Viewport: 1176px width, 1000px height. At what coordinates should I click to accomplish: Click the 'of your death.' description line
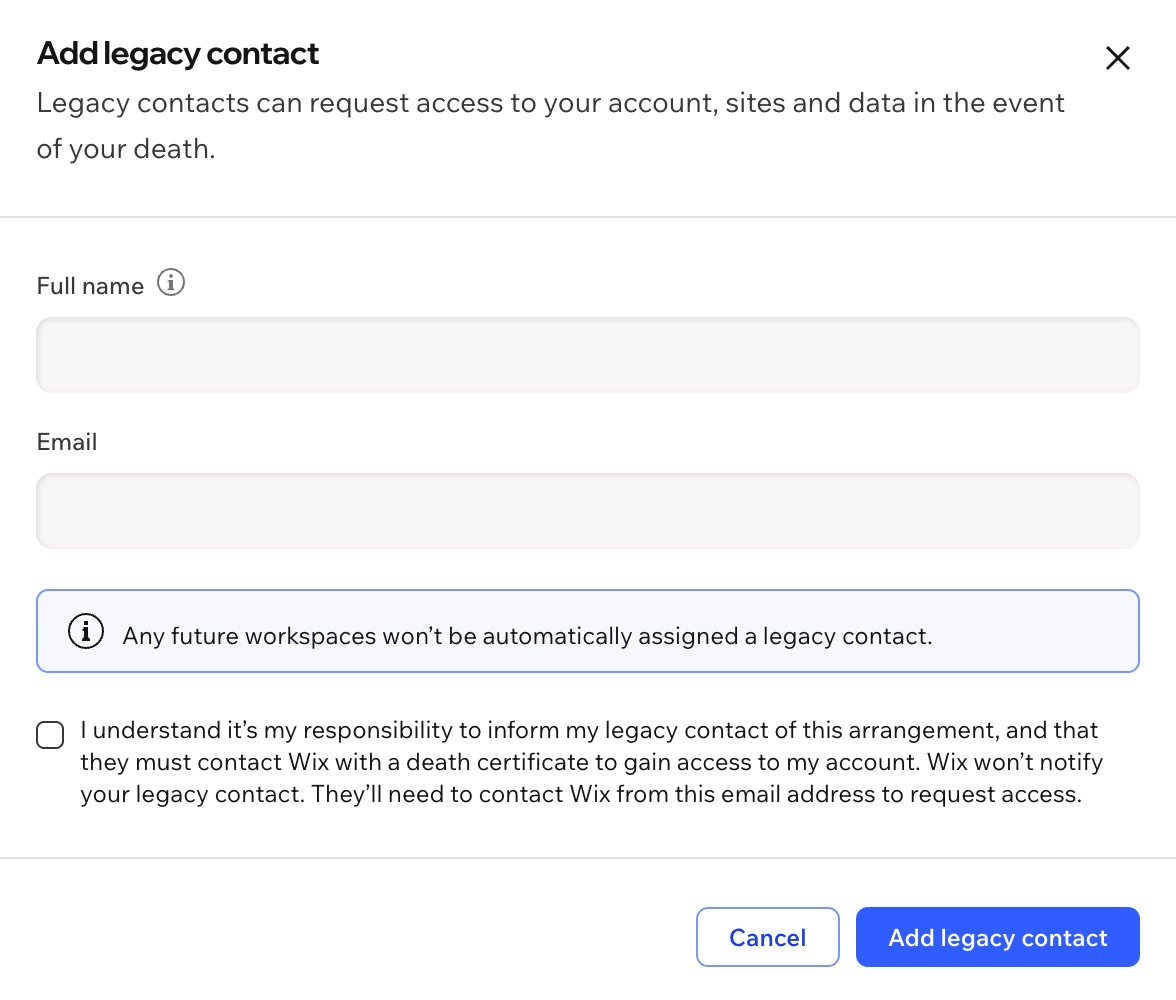click(x=126, y=149)
